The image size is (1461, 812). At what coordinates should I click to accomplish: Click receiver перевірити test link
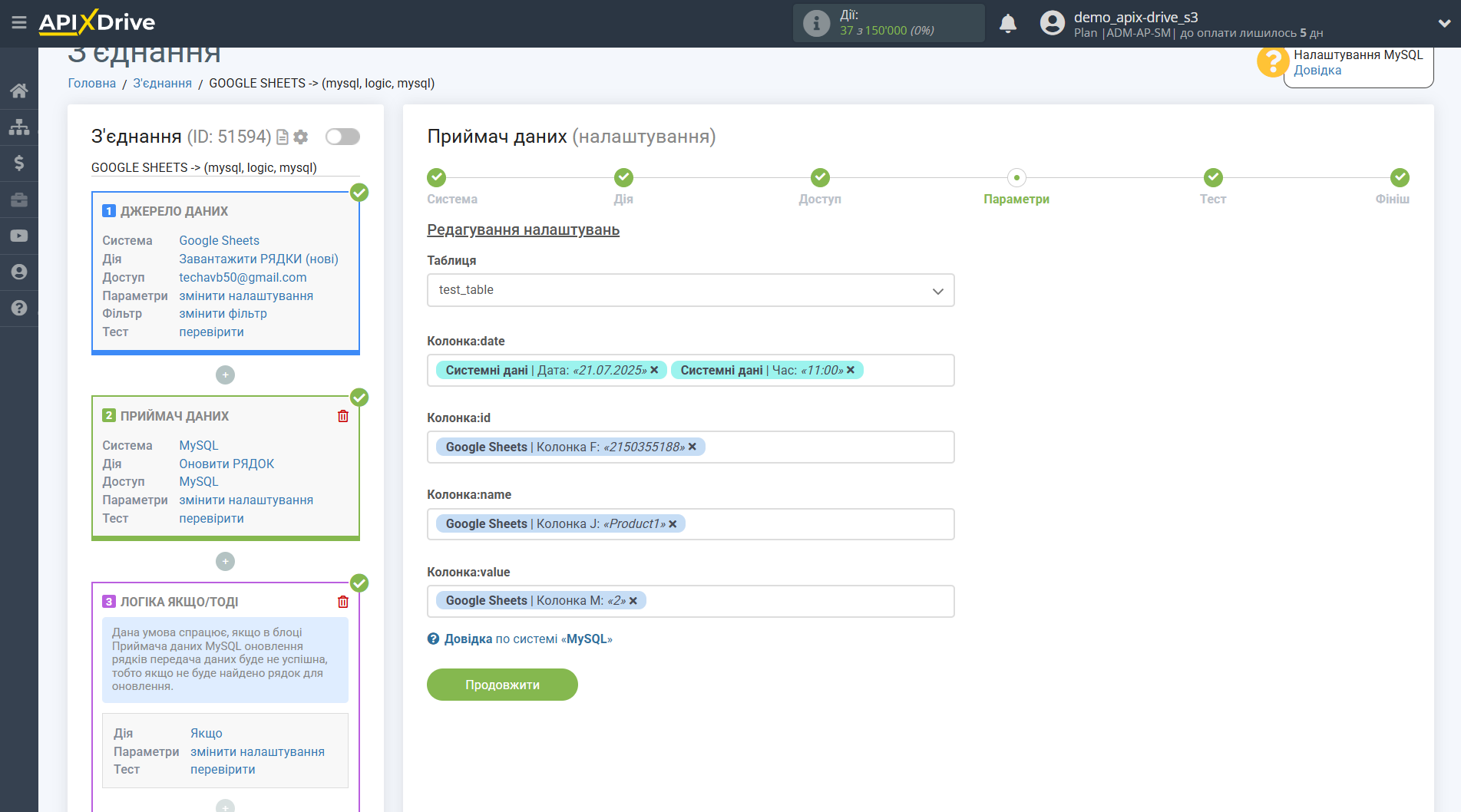tap(211, 518)
